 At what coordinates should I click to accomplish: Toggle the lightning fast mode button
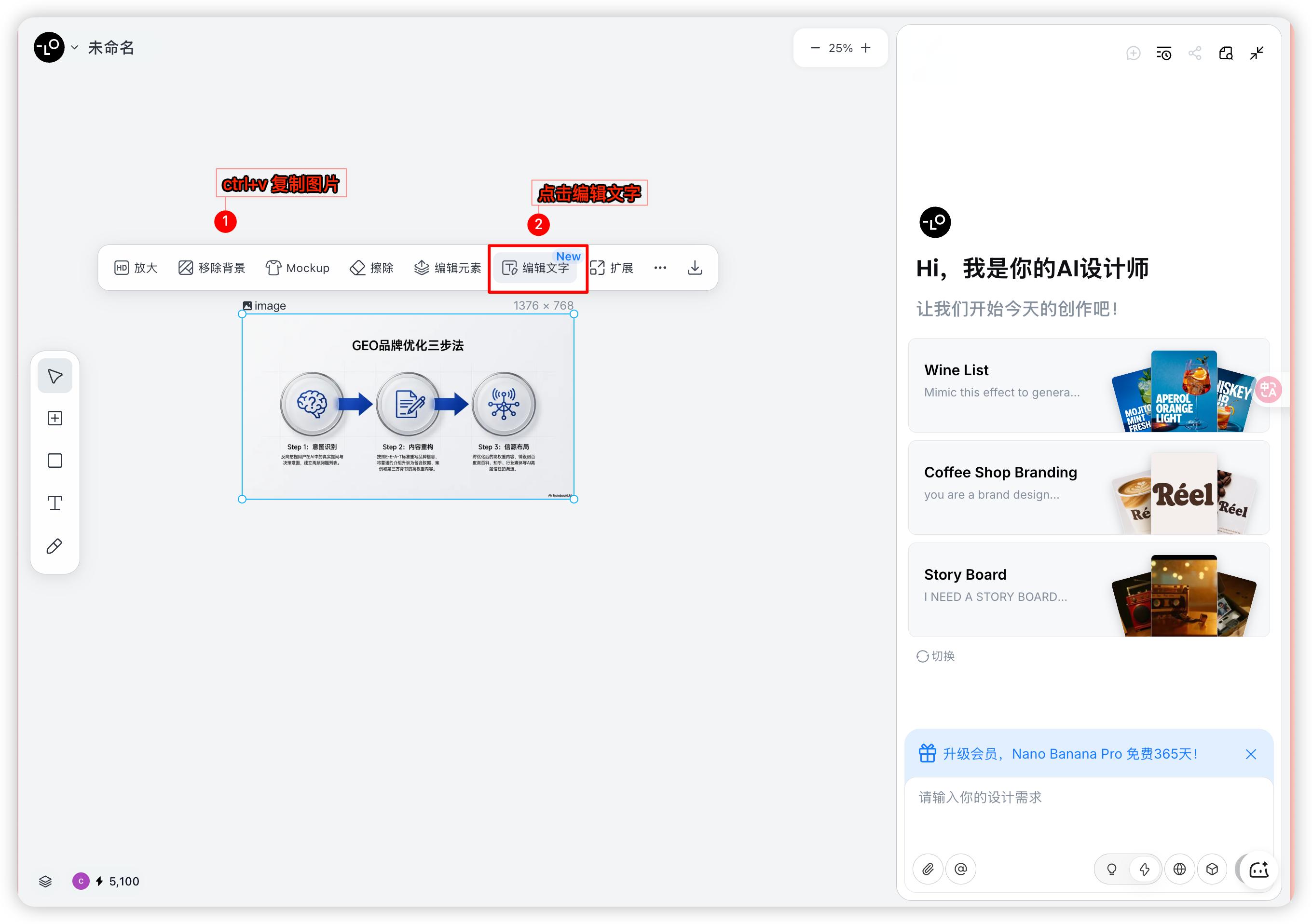pyautogui.click(x=1144, y=869)
